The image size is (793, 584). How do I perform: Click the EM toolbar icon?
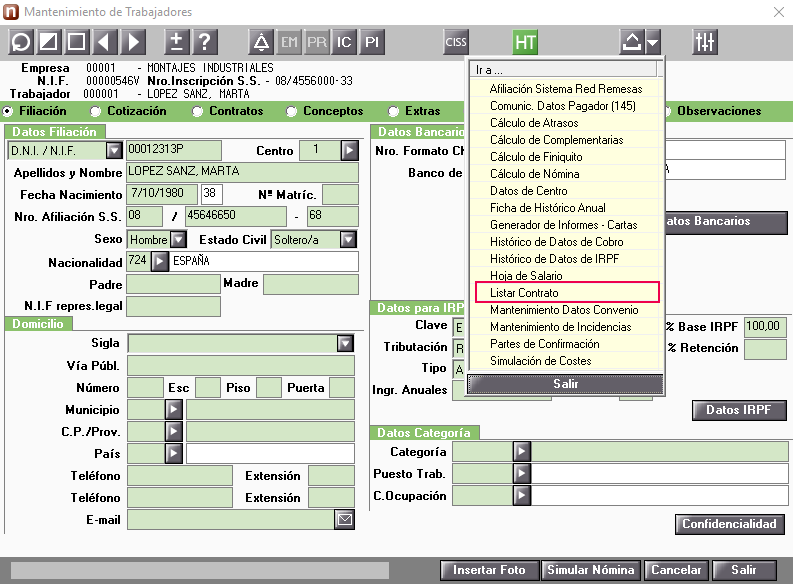click(x=289, y=42)
